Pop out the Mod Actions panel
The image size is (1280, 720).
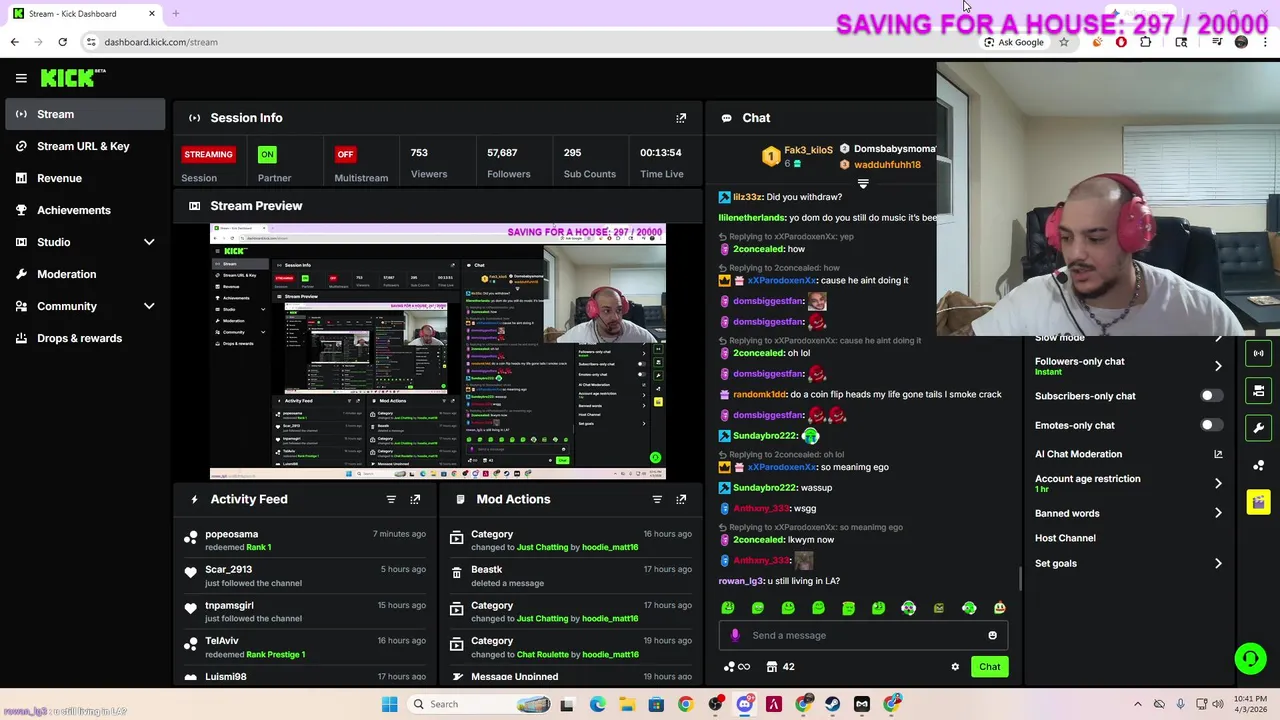coord(681,499)
